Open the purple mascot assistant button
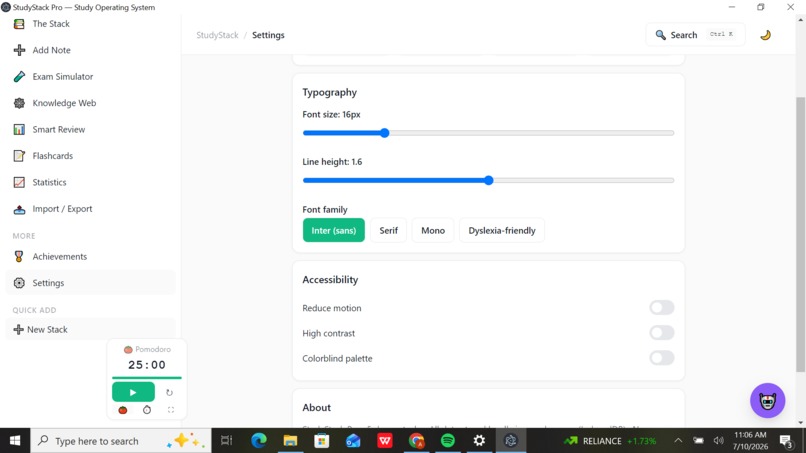Image resolution: width=806 pixels, height=453 pixels. click(767, 401)
